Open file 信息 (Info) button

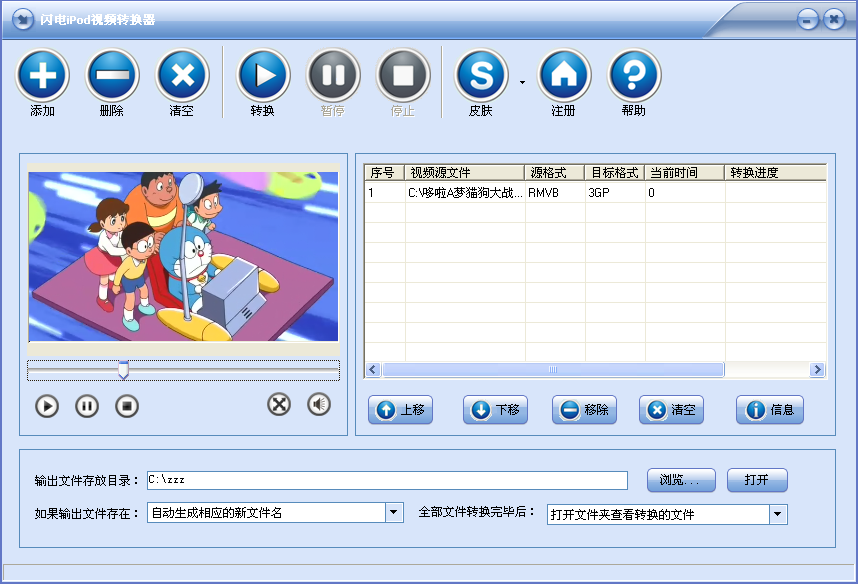click(770, 409)
